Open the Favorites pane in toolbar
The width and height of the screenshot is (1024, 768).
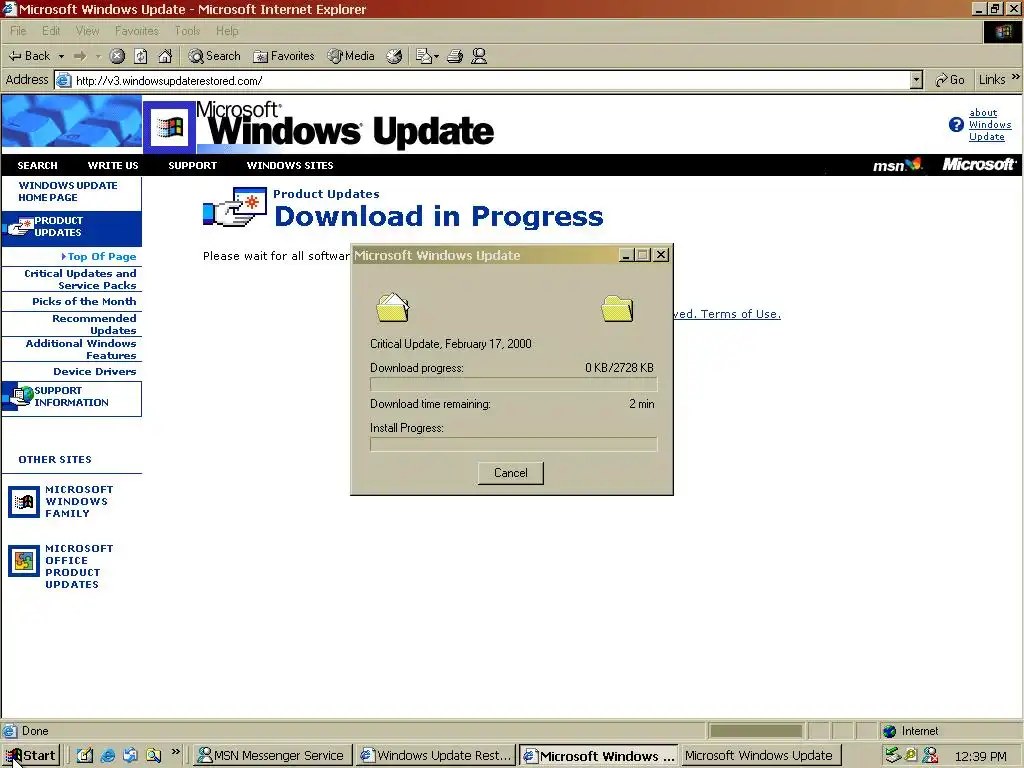tap(283, 56)
